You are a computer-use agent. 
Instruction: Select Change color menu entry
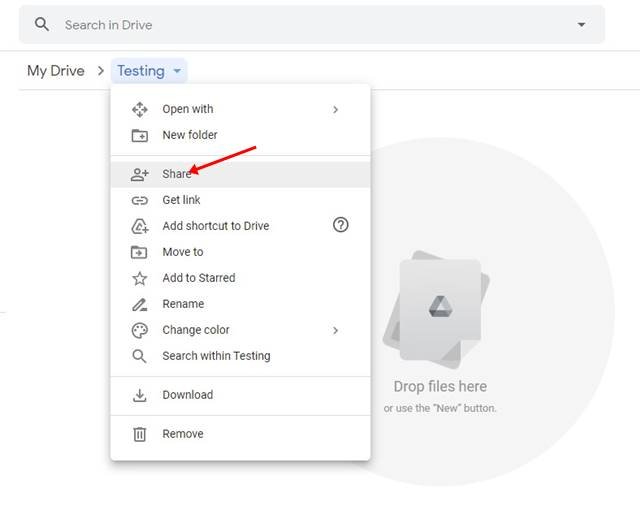tap(240, 330)
